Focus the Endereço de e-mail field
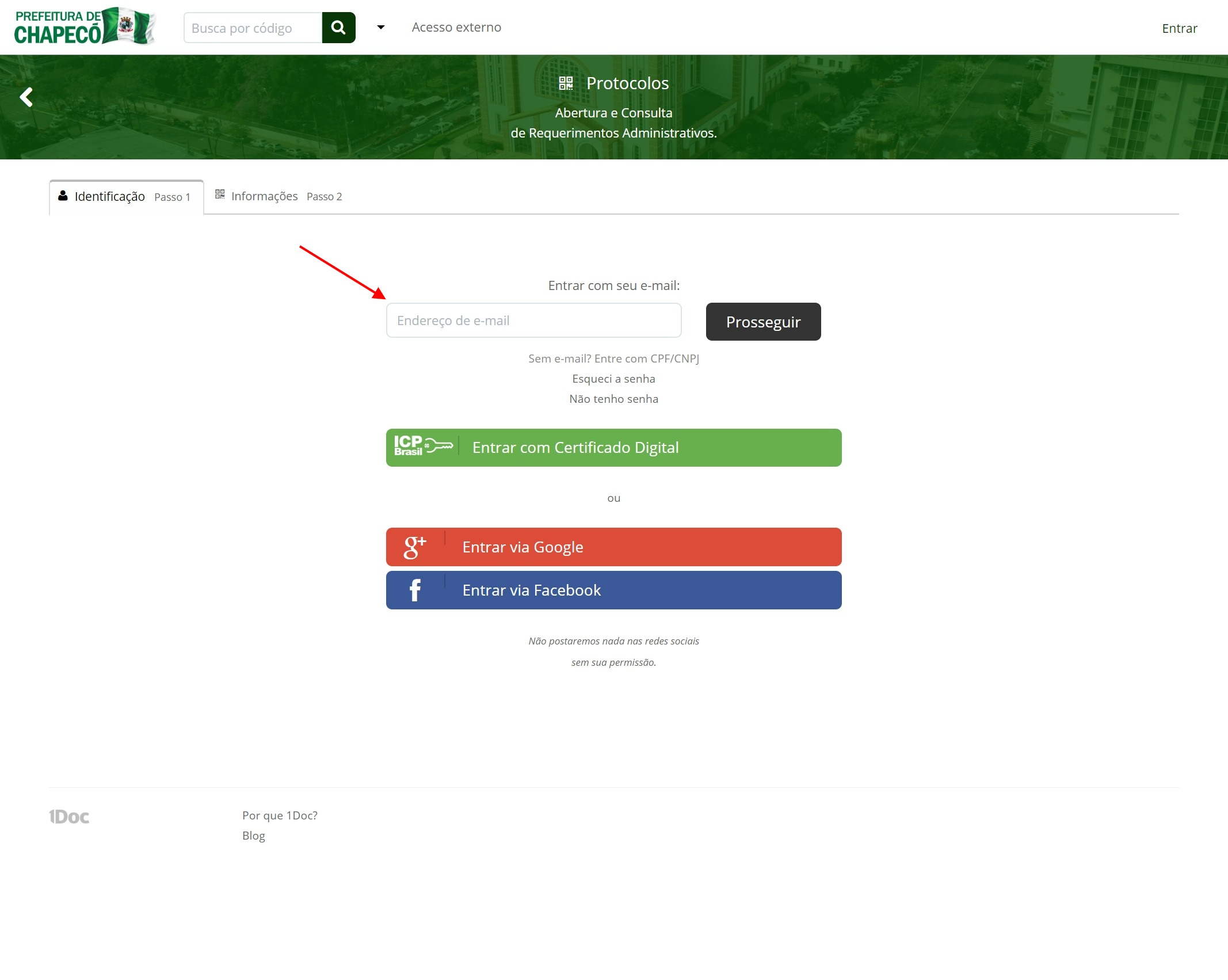1228x980 pixels. tap(533, 321)
